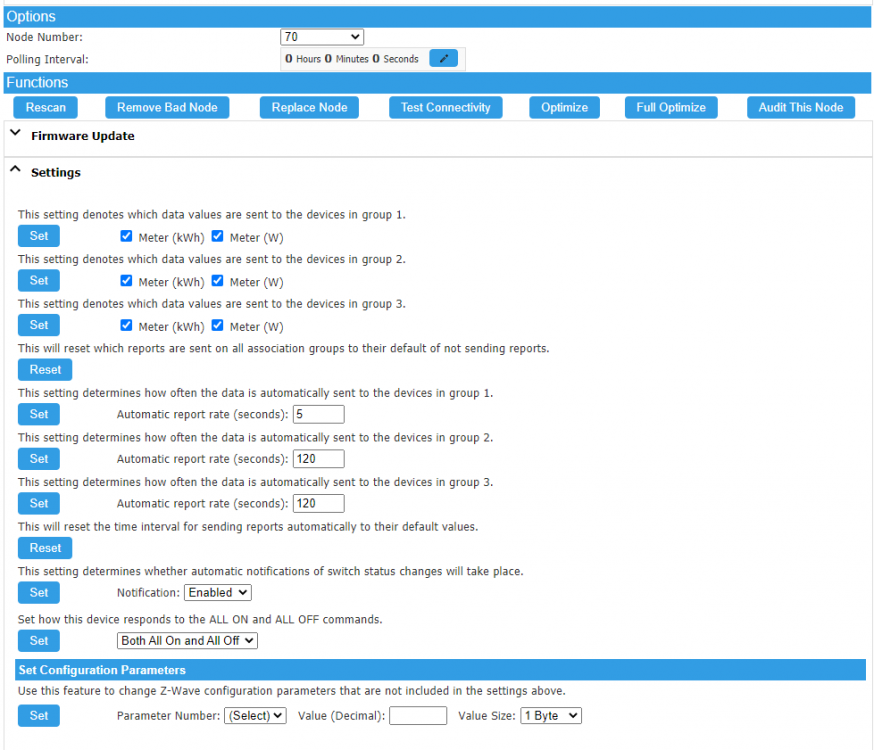Click the polling interval edit pencil icon

(x=443, y=59)
